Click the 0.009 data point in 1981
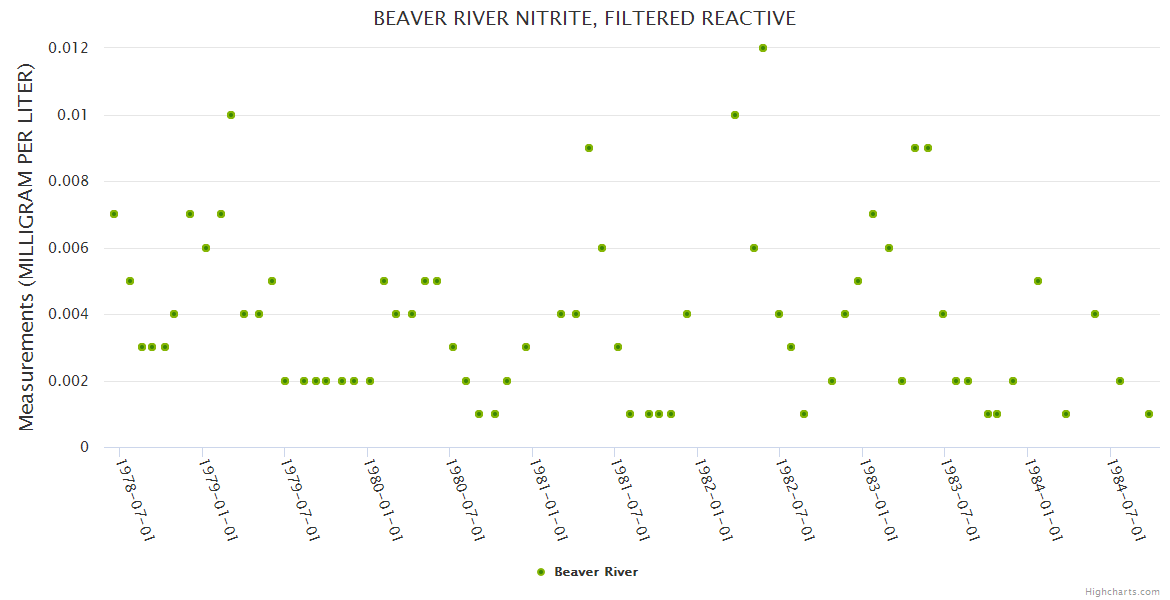 click(589, 148)
